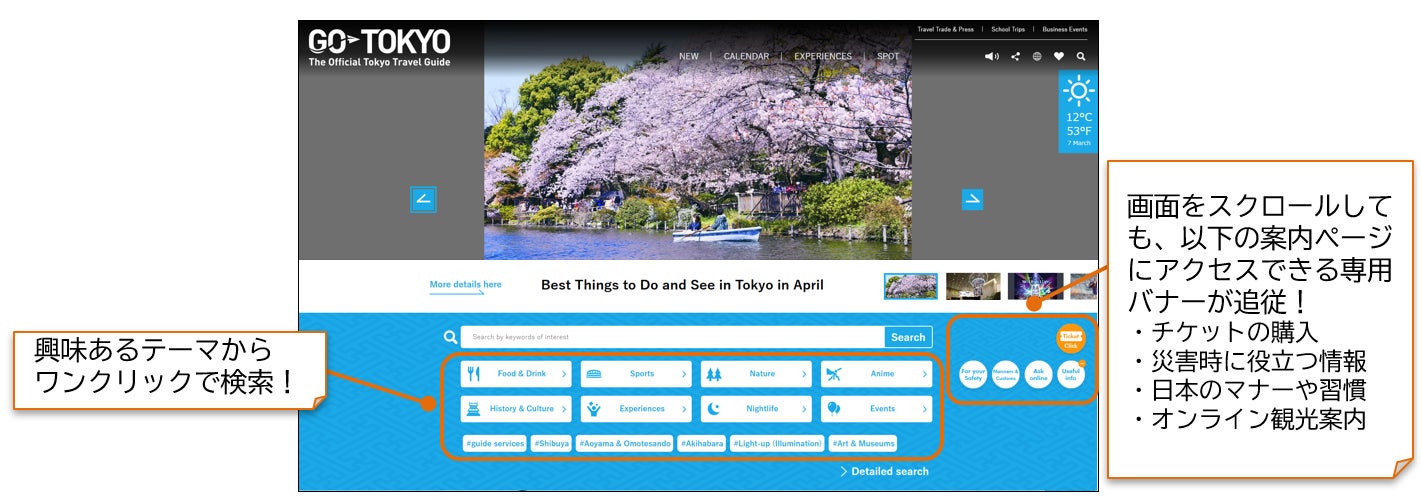The image size is (1422, 503).
Task: Turn on the audio speaker icon
Action: coord(991,57)
